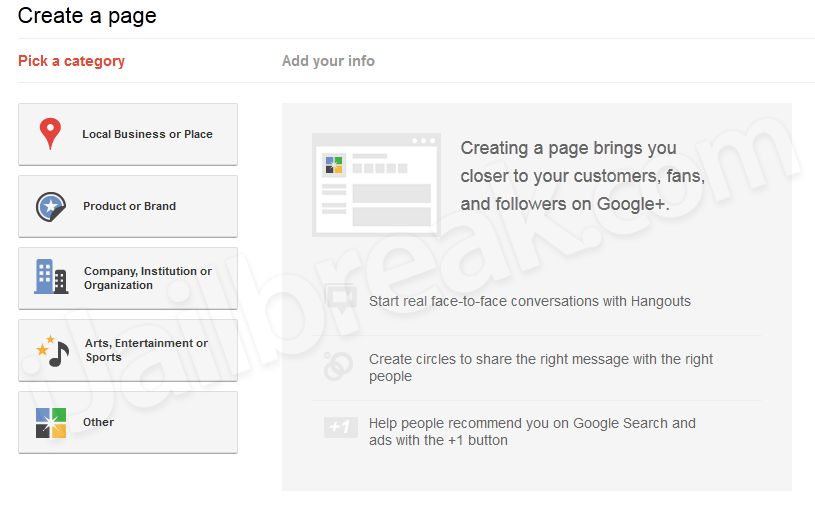
Task: Click the Create a page heading
Action: [87, 16]
